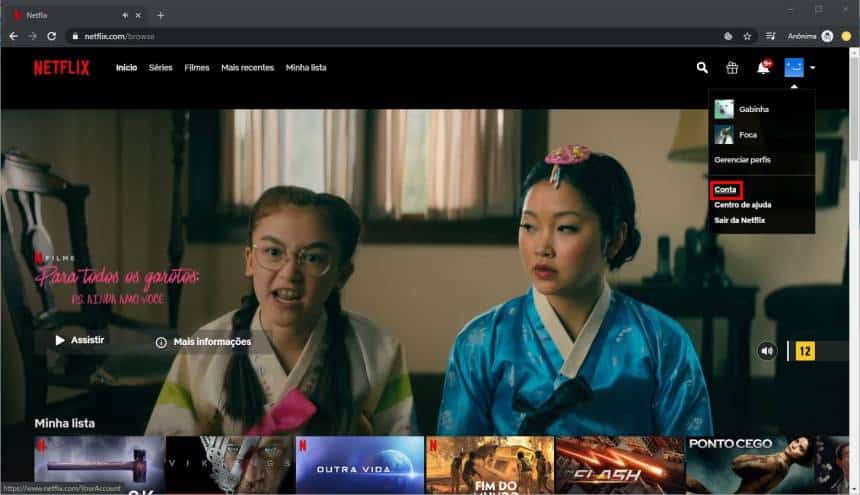The image size is (860, 495).
Task: Click the blue profile avatar in the header
Action: coord(794,67)
